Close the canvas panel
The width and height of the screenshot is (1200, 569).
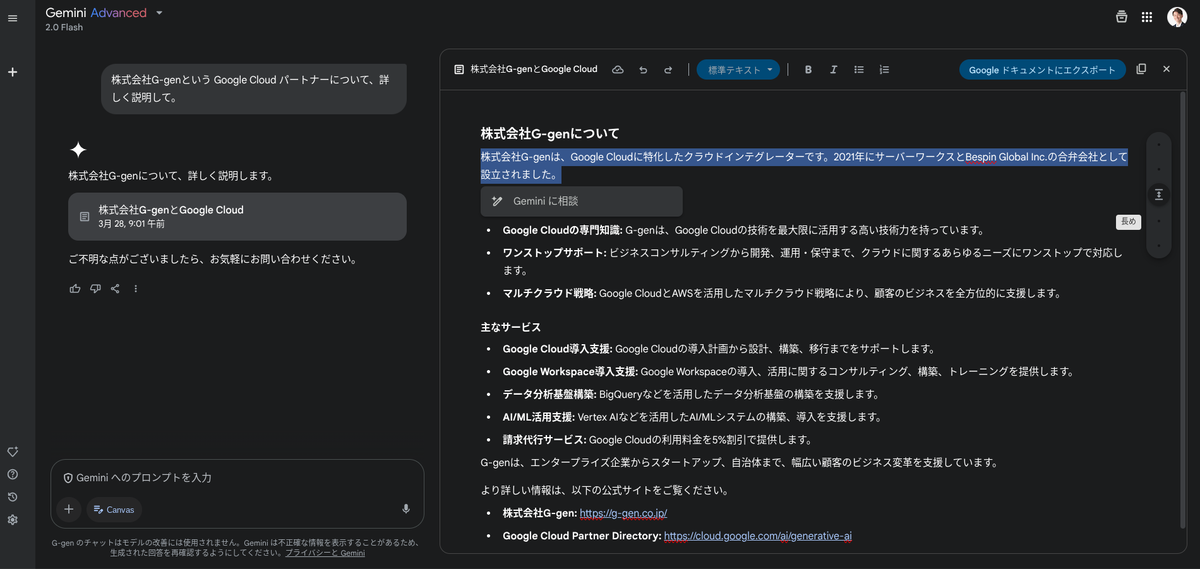tap(1166, 69)
